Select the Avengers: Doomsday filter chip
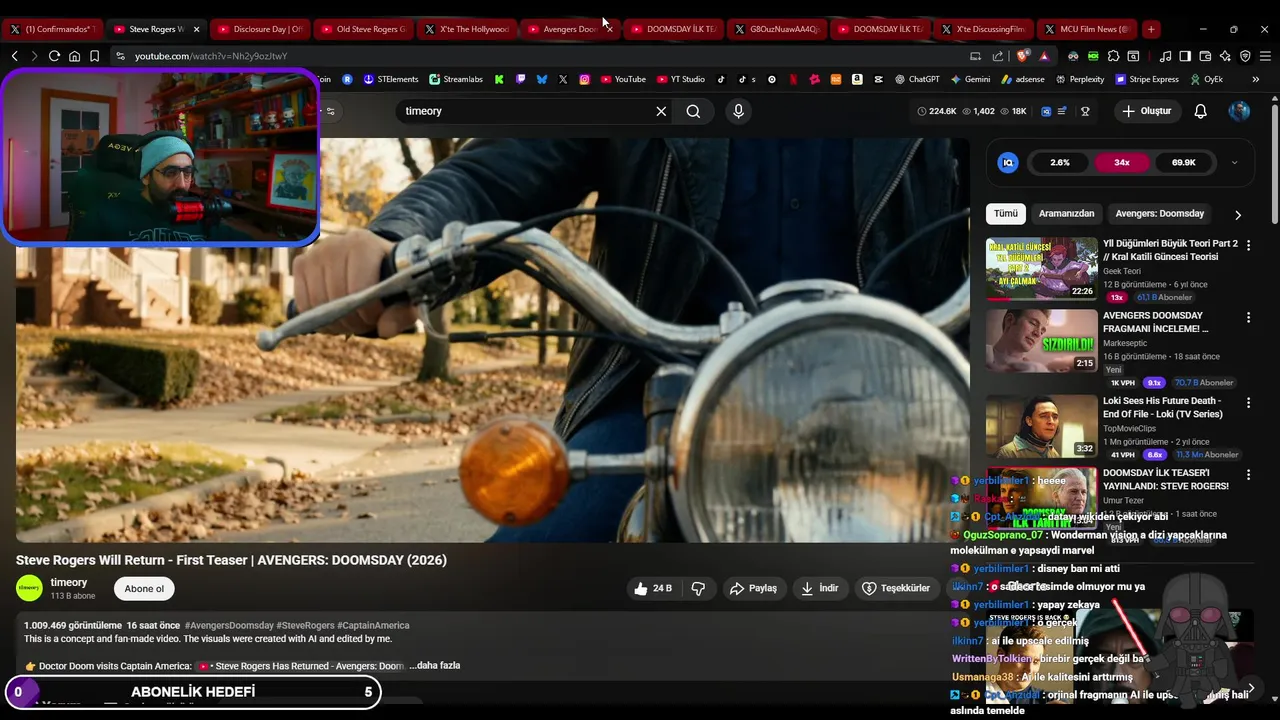 pyautogui.click(x=1159, y=213)
